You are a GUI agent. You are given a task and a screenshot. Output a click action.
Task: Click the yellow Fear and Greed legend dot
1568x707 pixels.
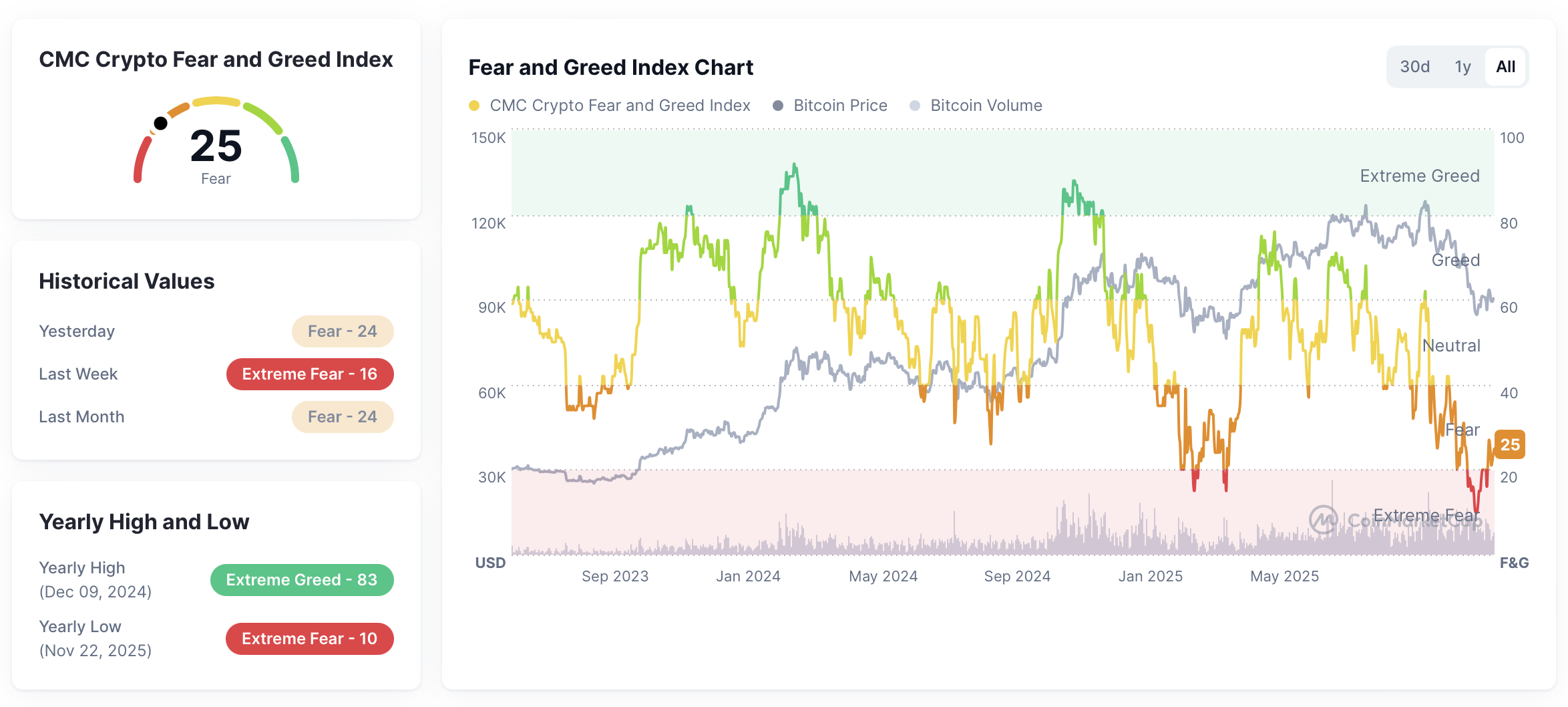tap(474, 105)
